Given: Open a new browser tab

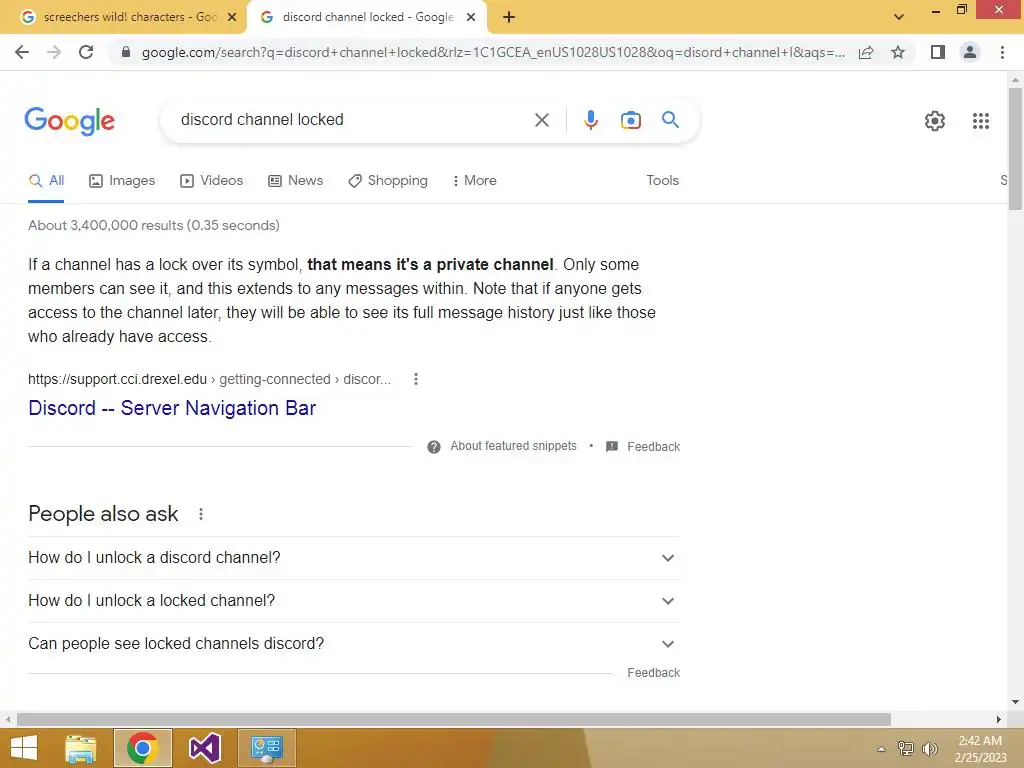Looking at the screenshot, I should tap(509, 17).
